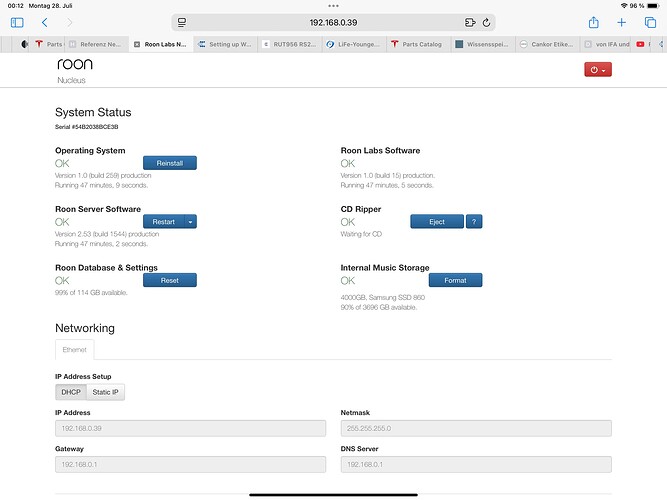Click the address bar showing 192.168.0.39
The height and width of the screenshot is (500, 667).
(333, 23)
